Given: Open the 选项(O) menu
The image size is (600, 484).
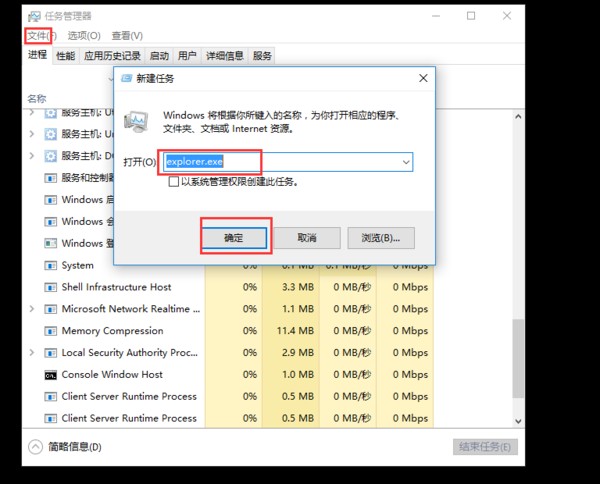Looking at the screenshot, I should (x=84, y=36).
